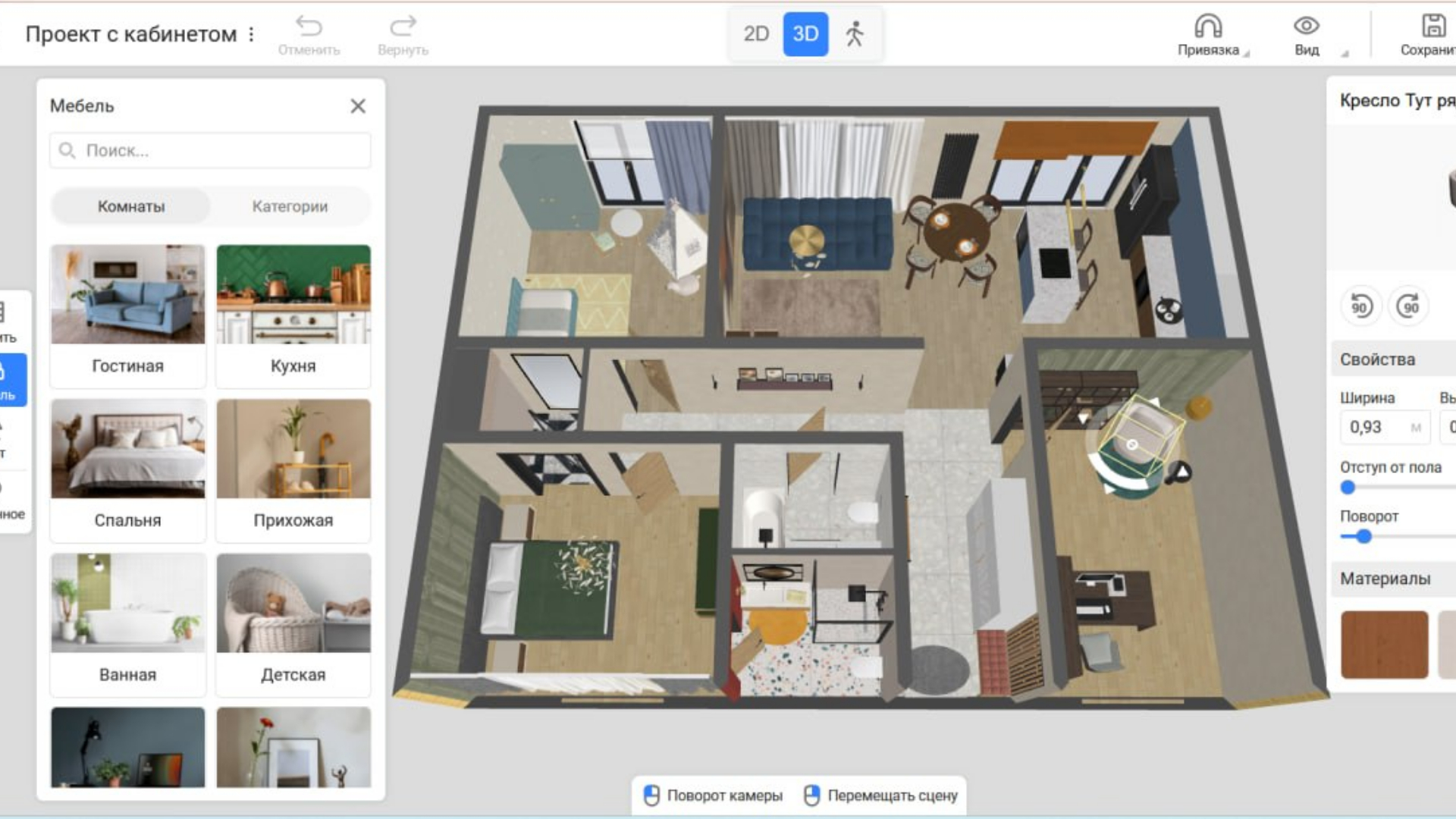This screenshot has height=819, width=1456.
Task: Click the Перемещать сцену mouse hint
Action: 880,795
